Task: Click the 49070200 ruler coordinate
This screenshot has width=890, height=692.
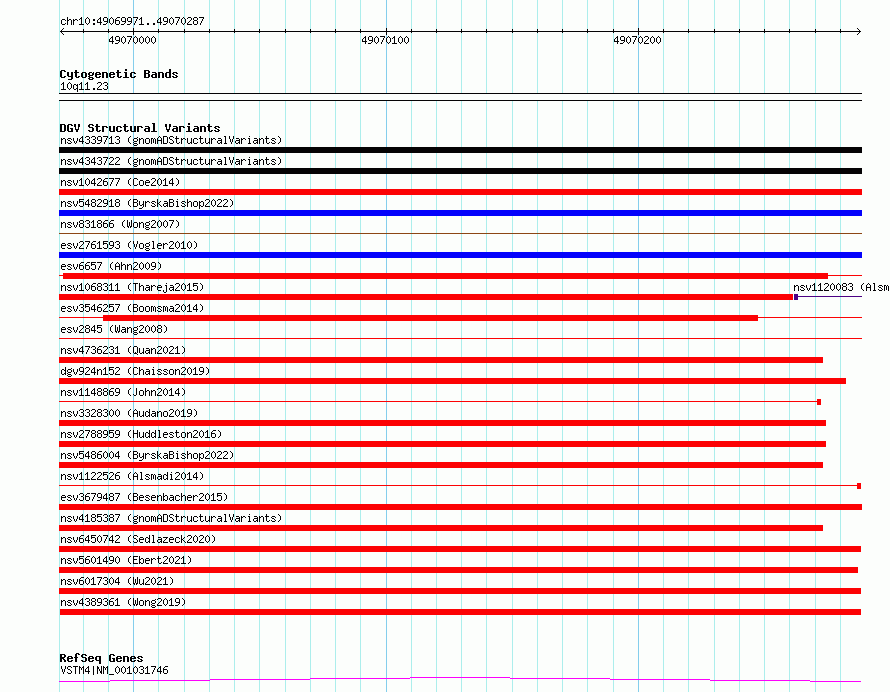Action: coord(637,40)
